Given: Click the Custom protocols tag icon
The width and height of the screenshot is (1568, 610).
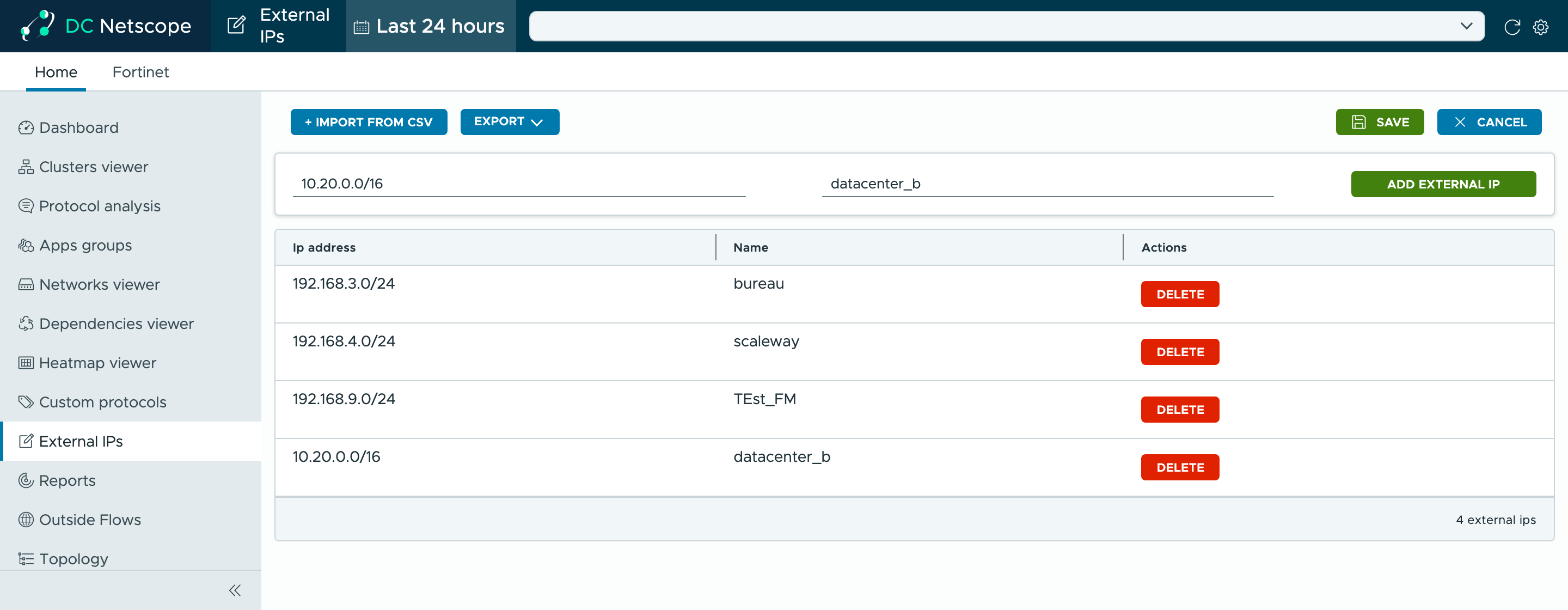Looking at the screenshot, I should (x=26, y=402).
